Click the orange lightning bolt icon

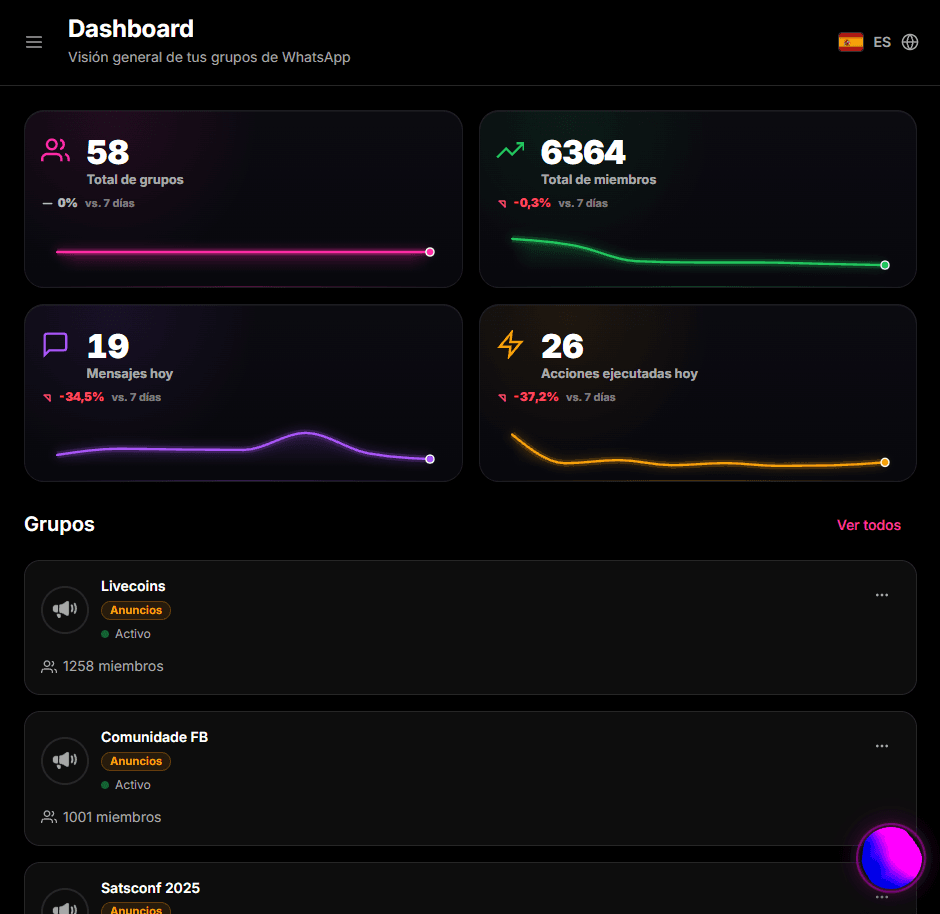click(510, 345)
